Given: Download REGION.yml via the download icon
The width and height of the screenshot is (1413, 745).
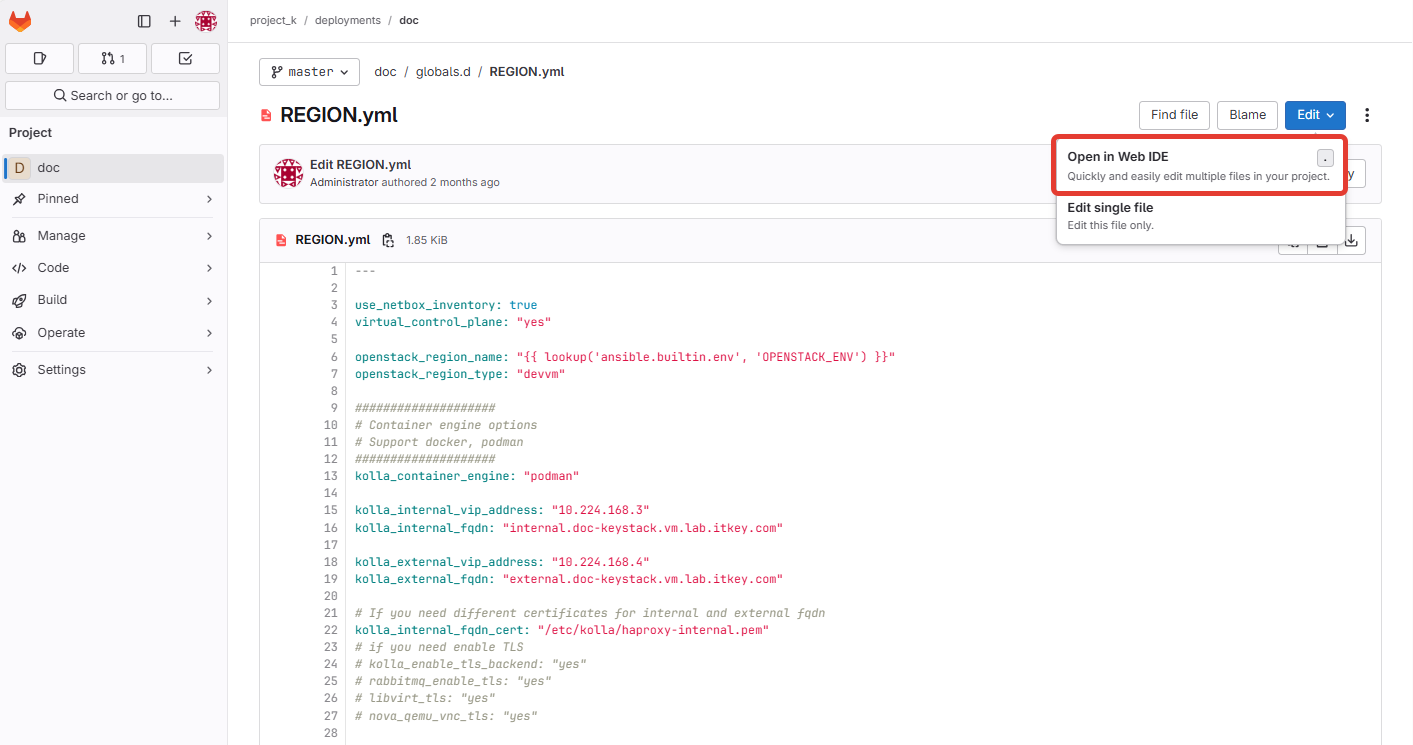Looking at the screenshot, I should pos(1351,240).
